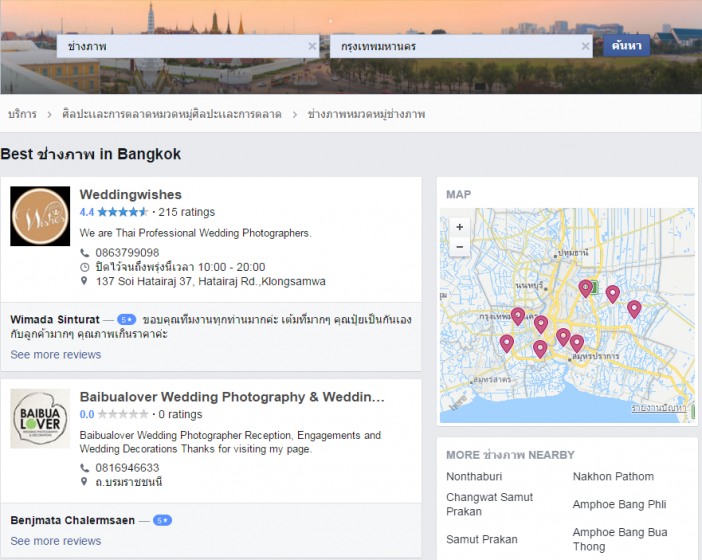This screenshot has width=702, height=560.
Task: Call Weddingwishes phone number 0863799098
Action: [x=127, y=253]
